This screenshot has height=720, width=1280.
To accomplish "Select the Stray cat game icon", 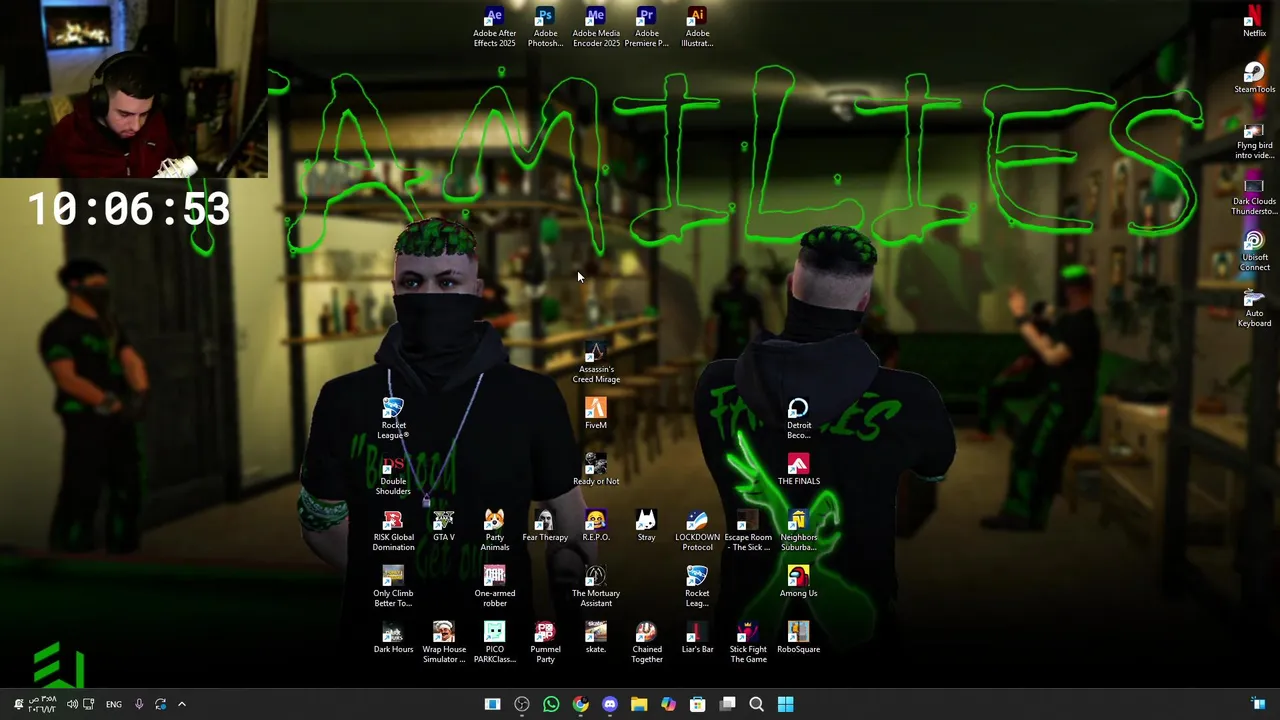I will point(646,526).
